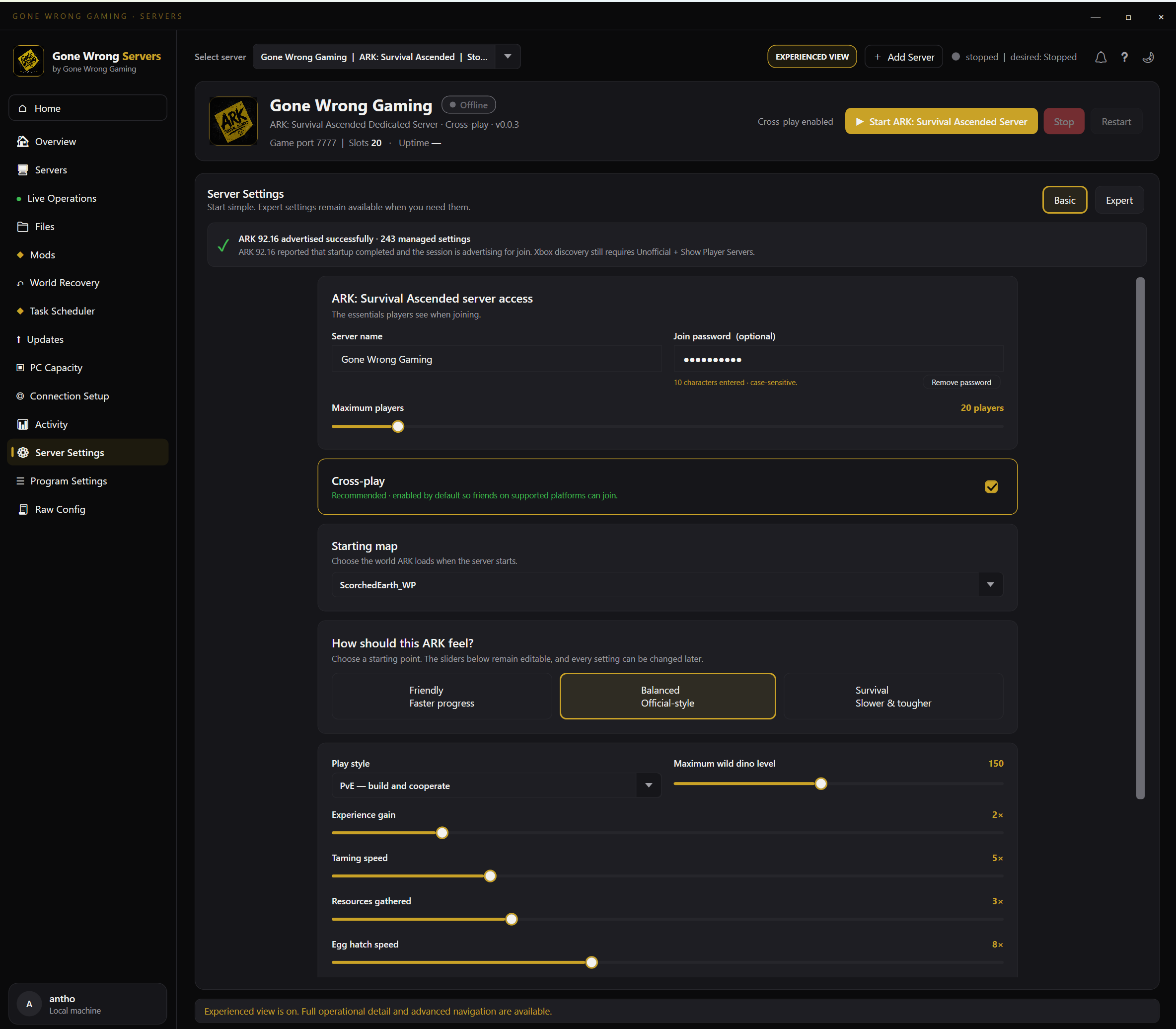Click the 'stopped' server status text
The height and width of the screenshot is (1029, 1176).
981,57
